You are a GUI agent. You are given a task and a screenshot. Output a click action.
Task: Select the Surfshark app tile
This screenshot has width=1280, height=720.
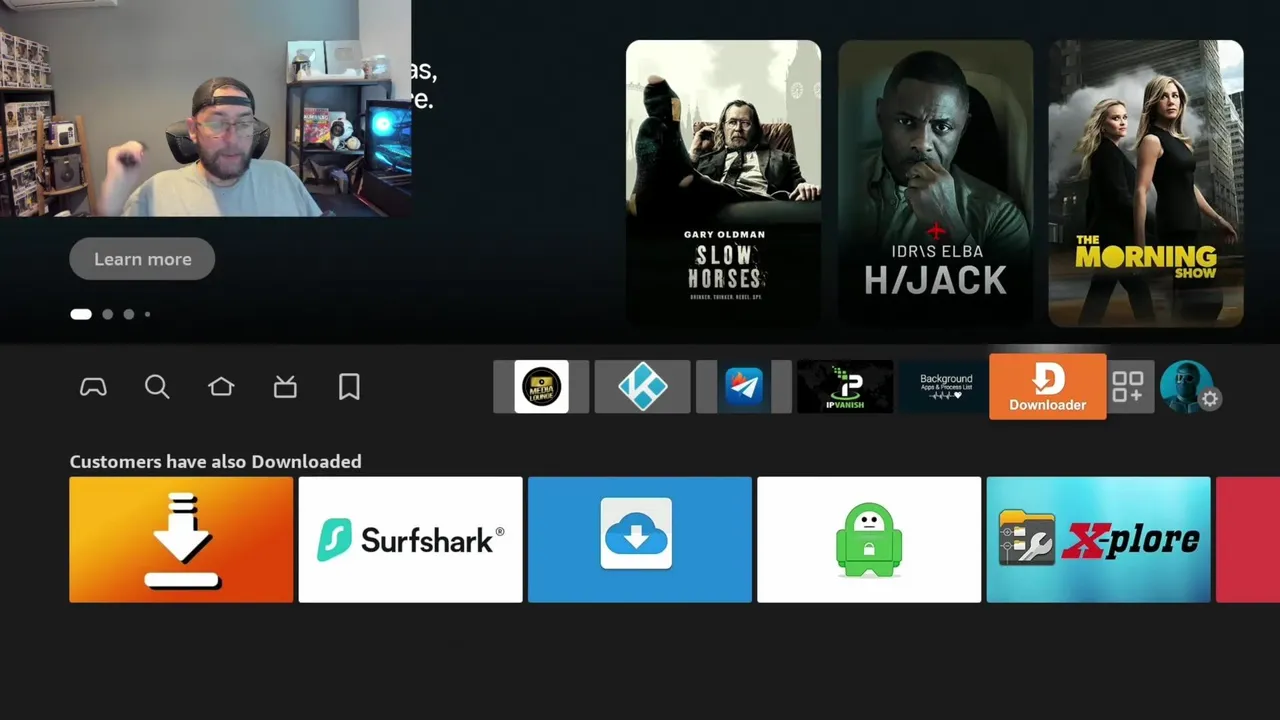[x=410, y=540]
